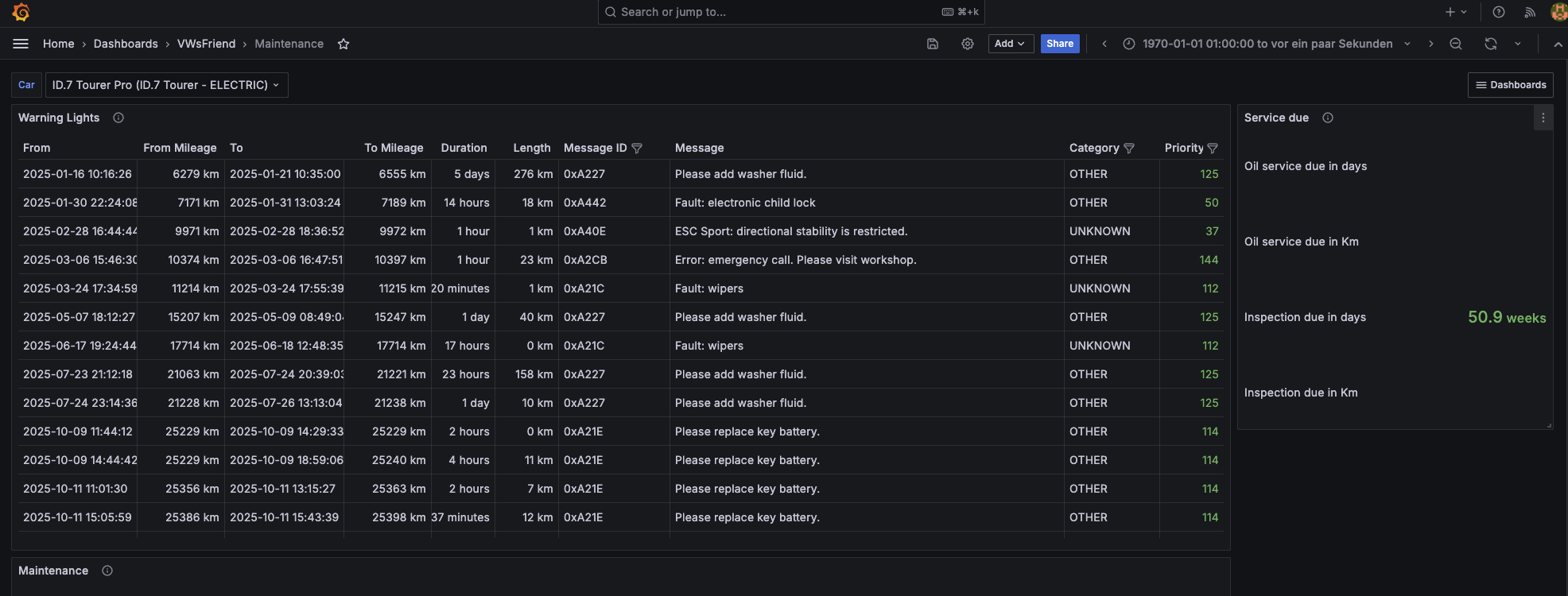Filter the Message ID column
The width and height of the screenshot is (1568, 596).
tap(637, 149)
